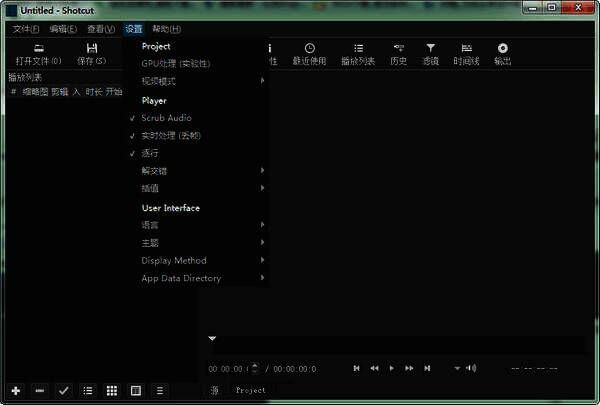Click the 开始 column header
Screen dimensions: 600x405
[114, 92]
